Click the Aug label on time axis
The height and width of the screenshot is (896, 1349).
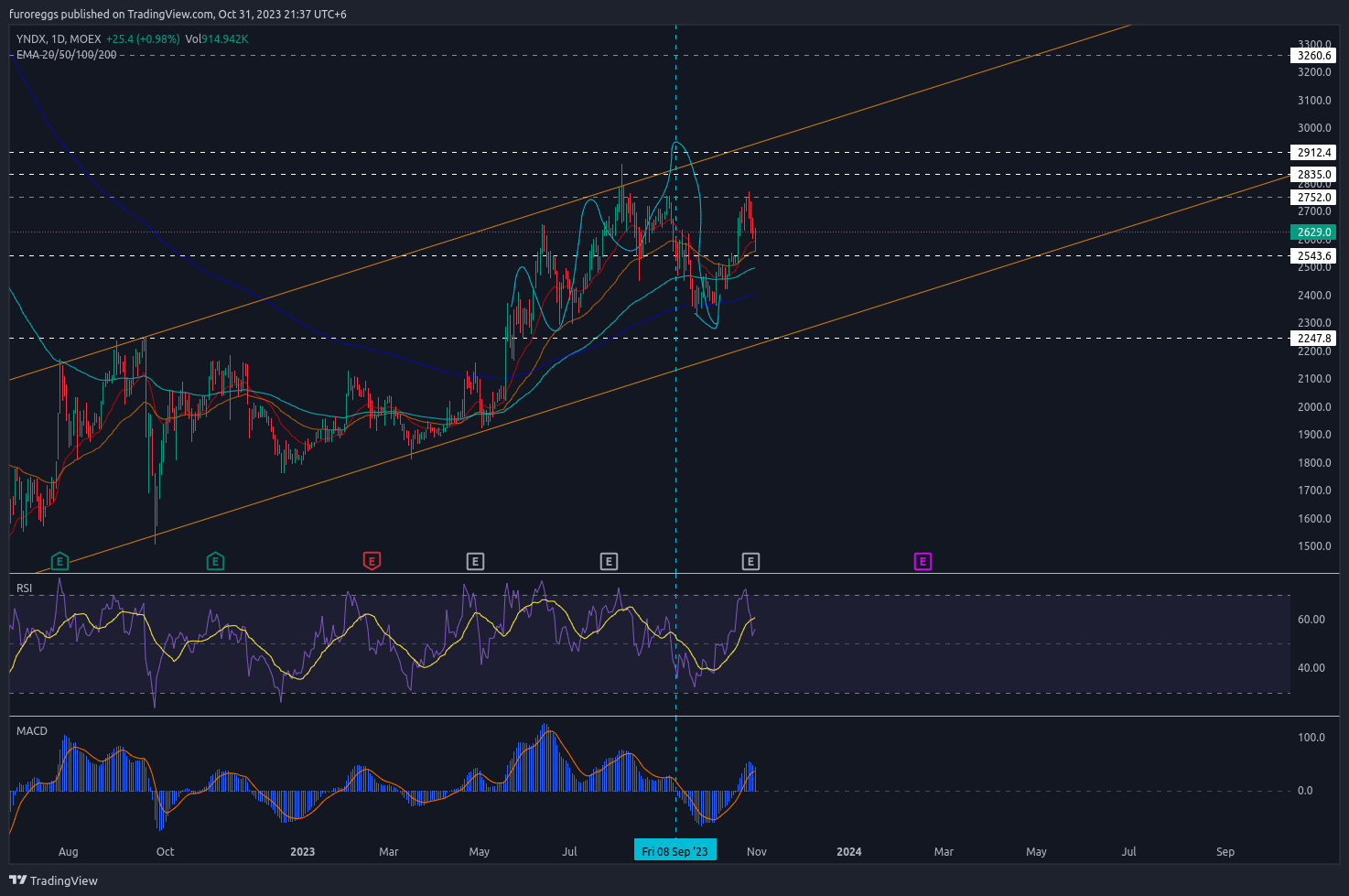[69, 852]
